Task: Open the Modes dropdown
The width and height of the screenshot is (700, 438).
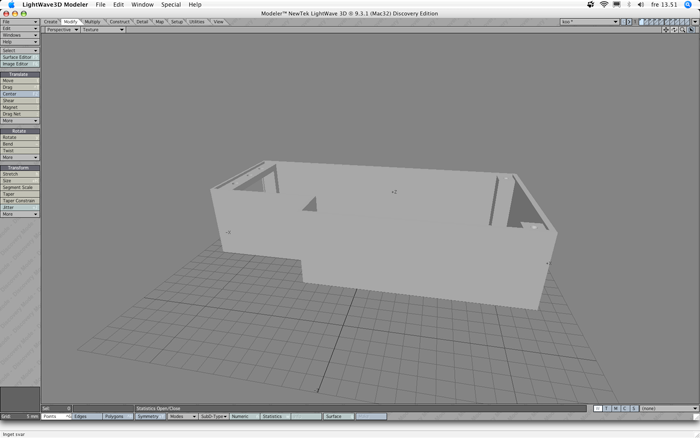Action: click(182, 417)
